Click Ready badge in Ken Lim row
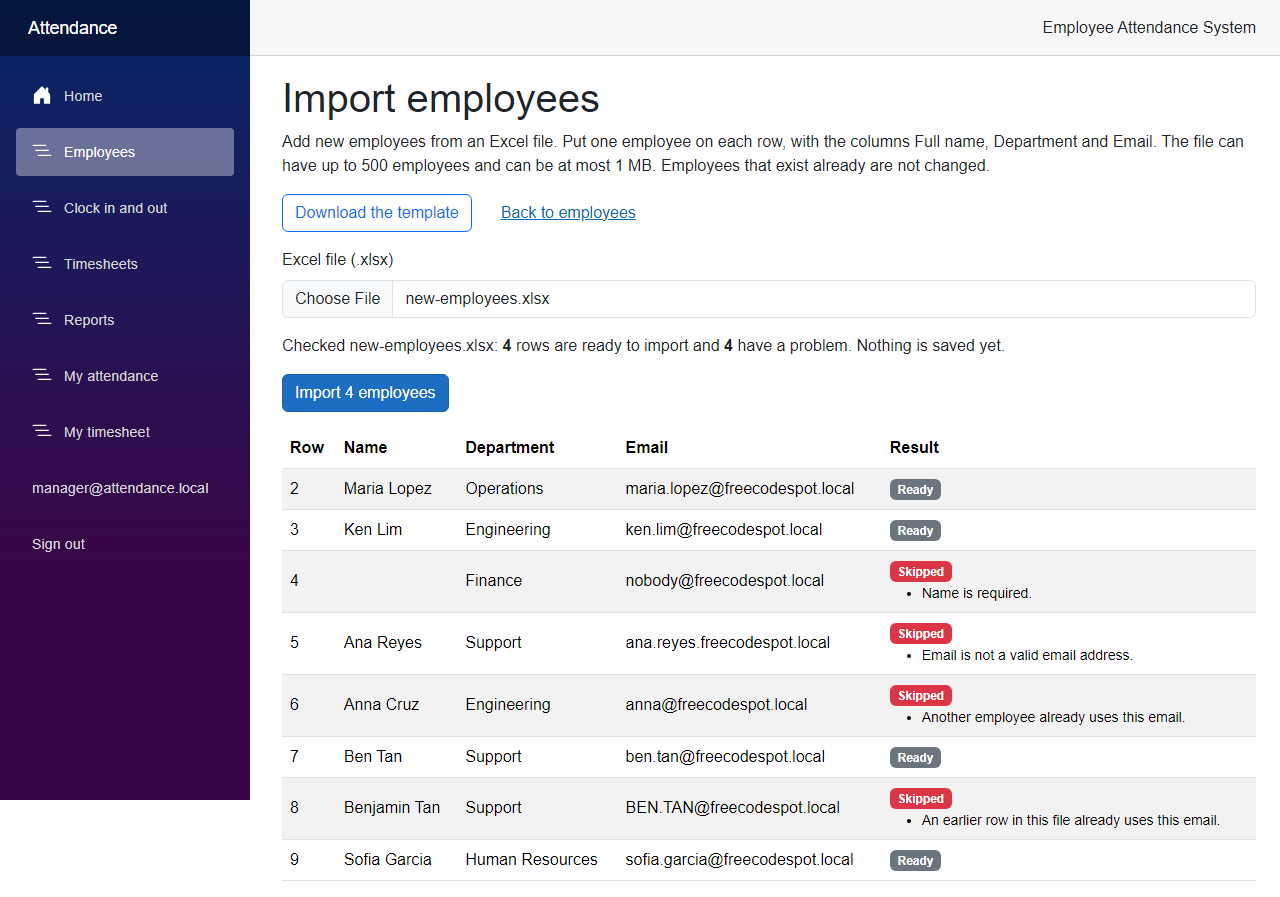Image resolution: width=1280 pixels, height=897 pixels. (x=915, y=531)
